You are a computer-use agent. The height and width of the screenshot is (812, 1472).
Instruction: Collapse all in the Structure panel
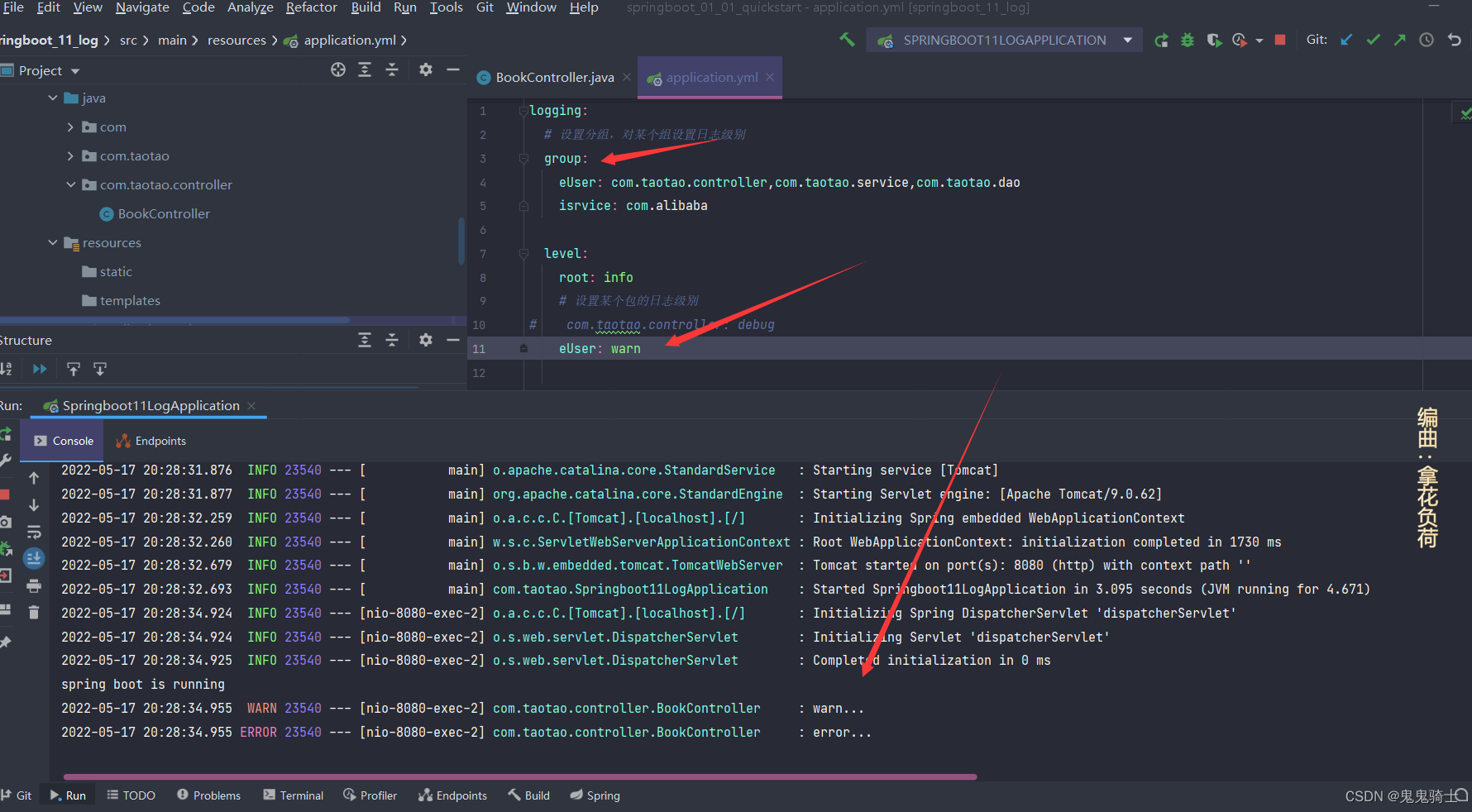392,340
